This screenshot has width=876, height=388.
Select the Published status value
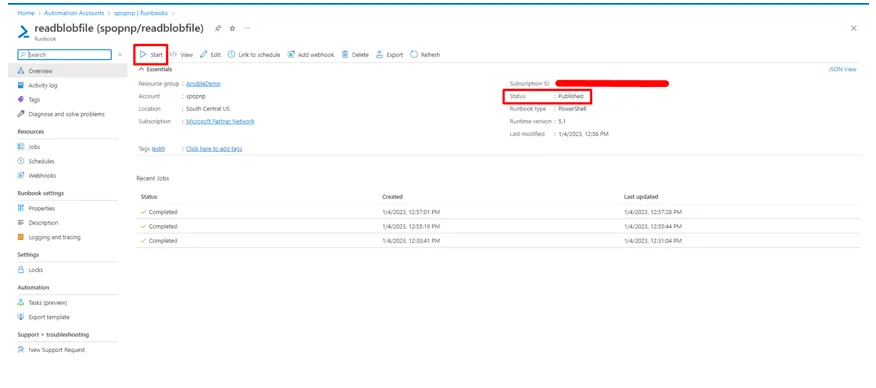pyautogui.click(x=571, y=96)
